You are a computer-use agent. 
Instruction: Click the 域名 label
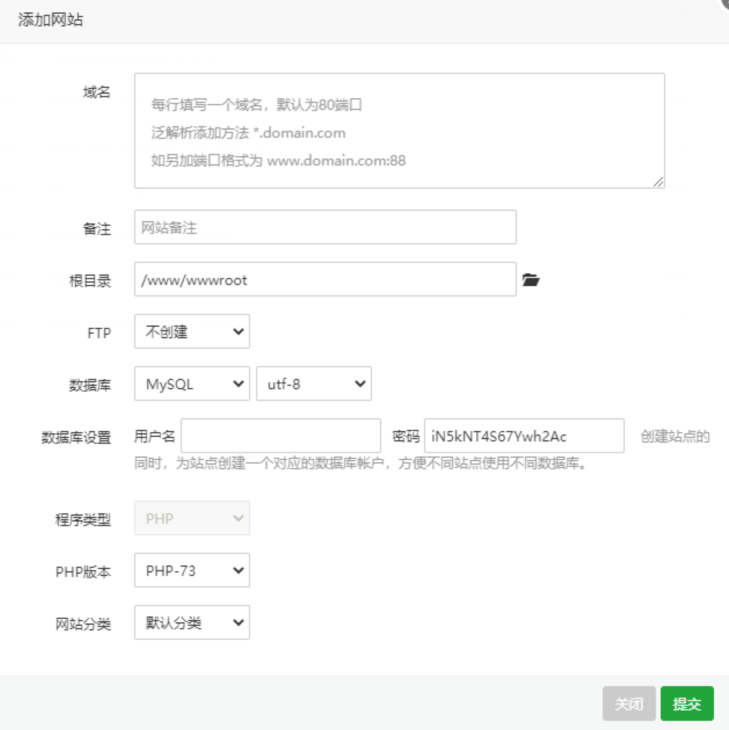pyautogui.click(x=97, y=93)
